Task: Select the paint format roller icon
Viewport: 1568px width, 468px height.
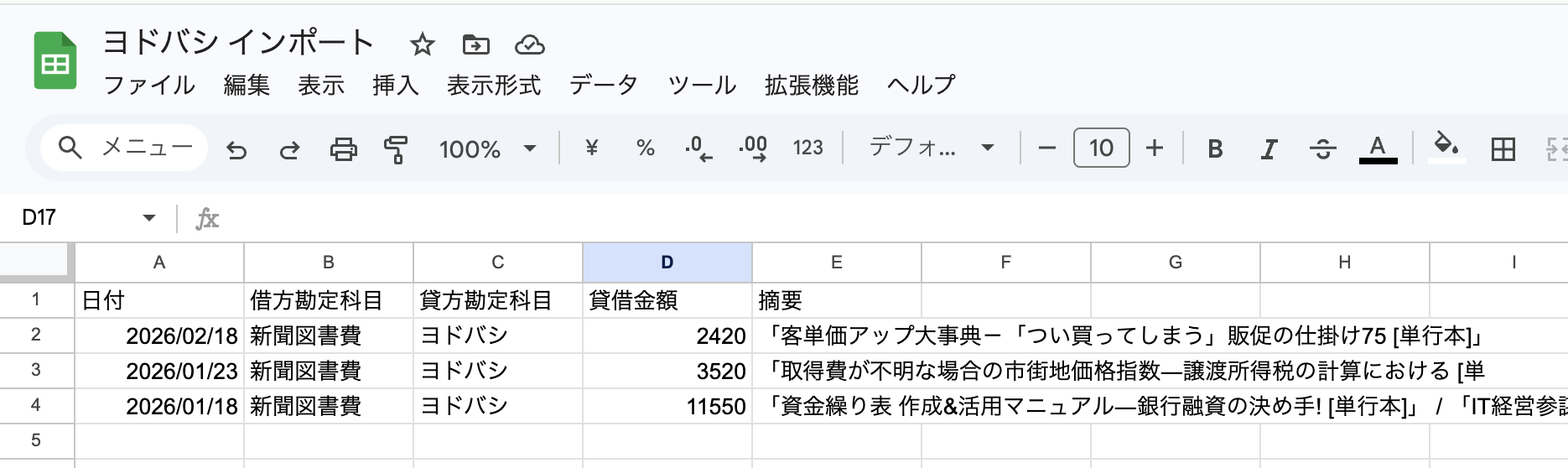Action: [x=395, y=149]
